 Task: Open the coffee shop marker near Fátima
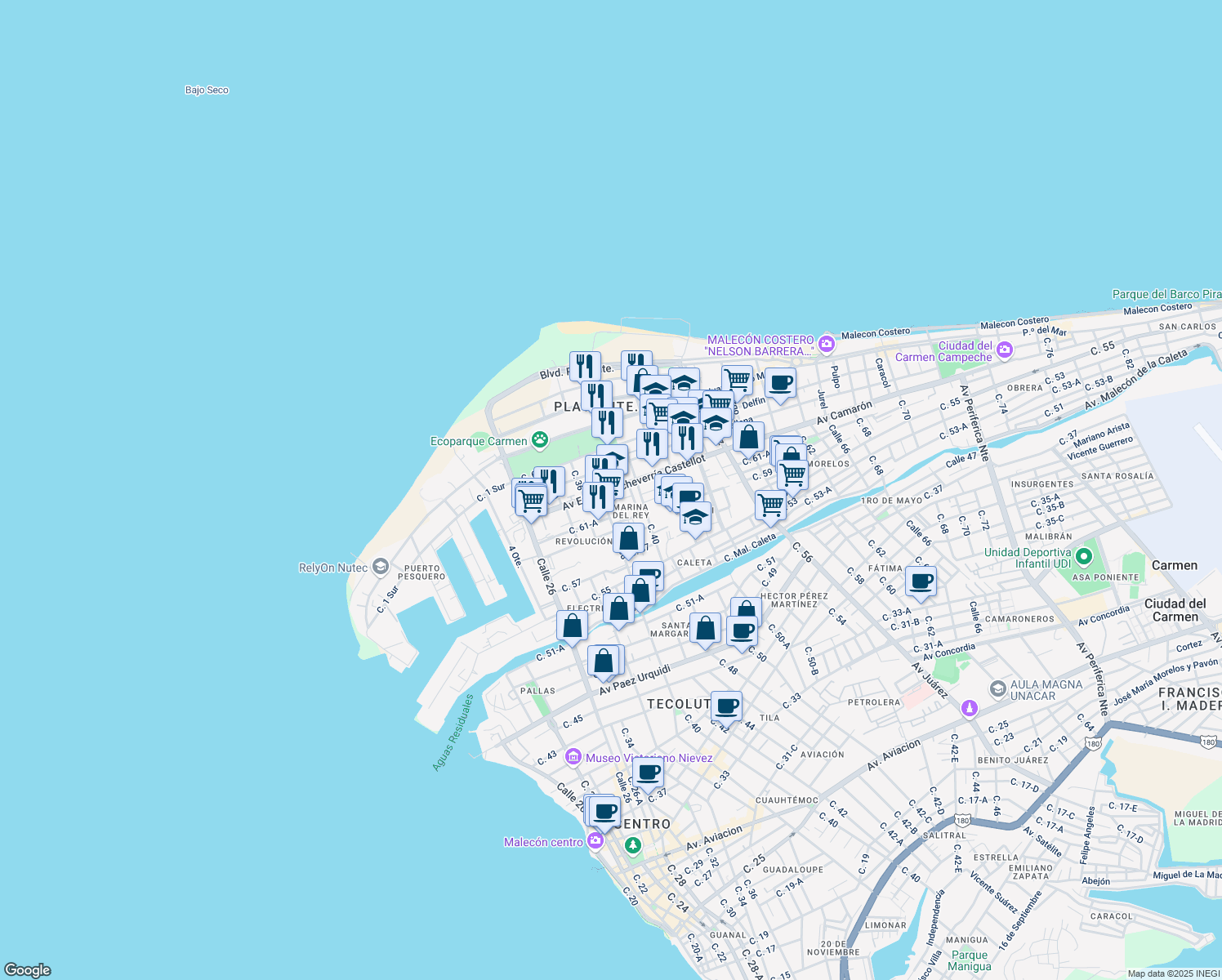(921, 582)
